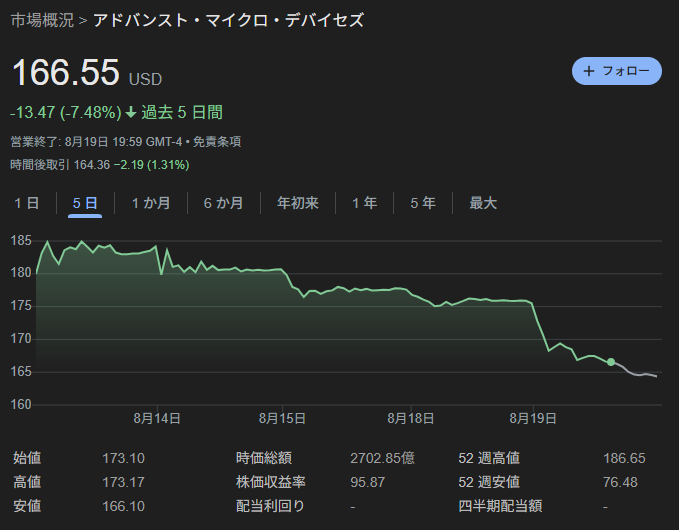Select the 年初来 year-to-date tab
This screenshot has width=679, height=530.
point(298,203)
